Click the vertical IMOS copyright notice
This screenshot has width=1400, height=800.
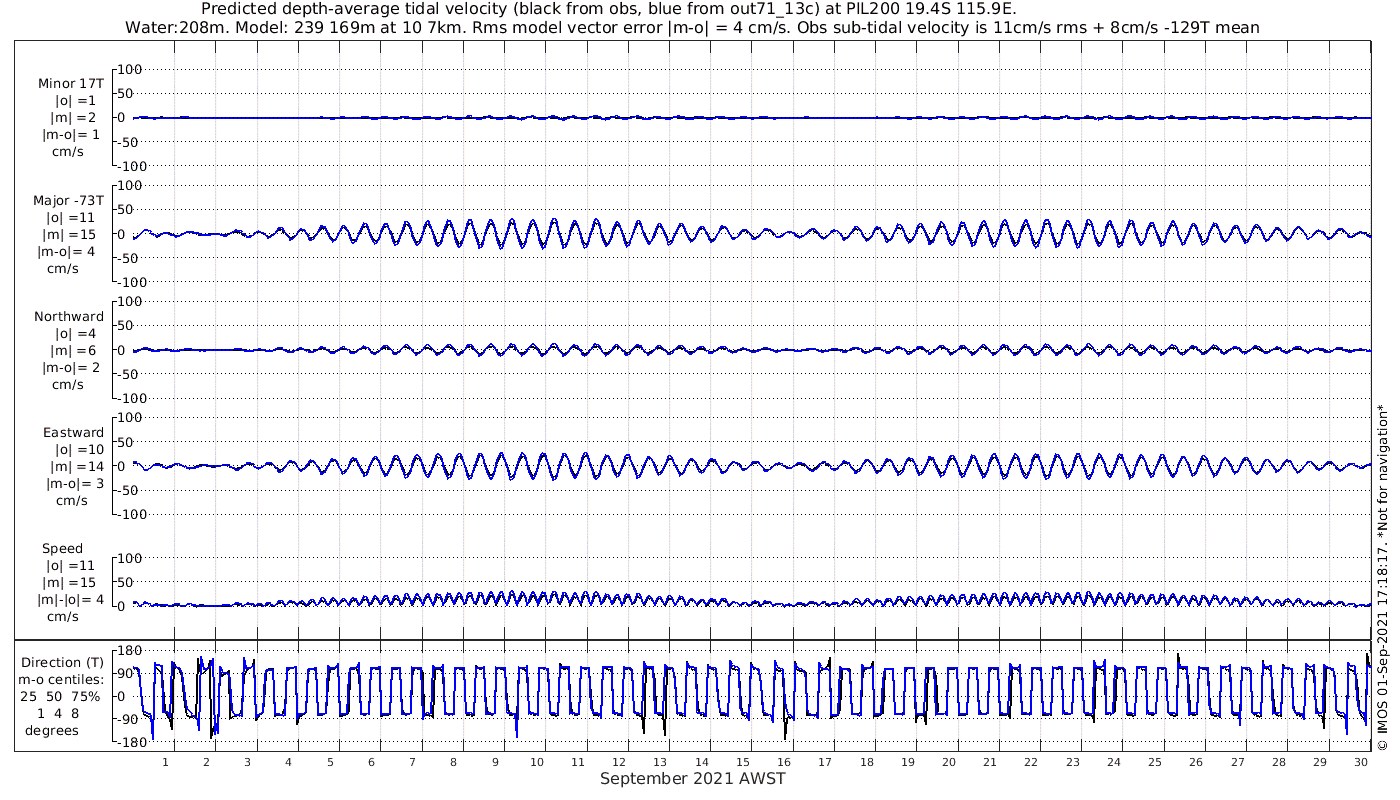pos(1383,578)
